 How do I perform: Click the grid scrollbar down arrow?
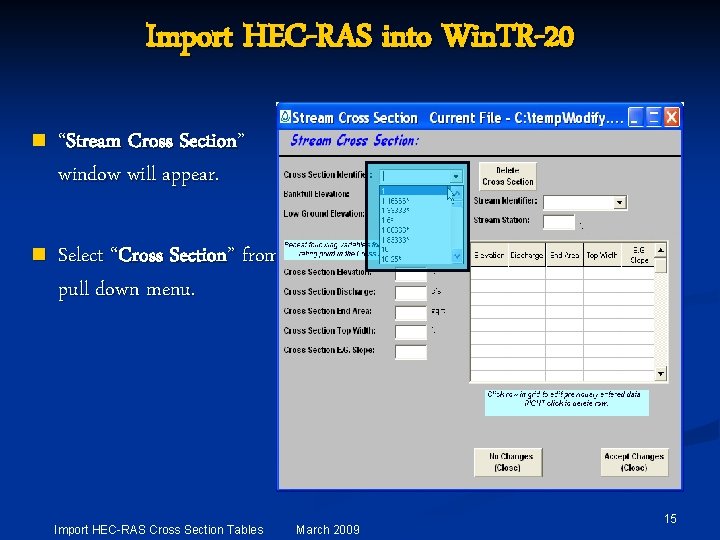[661, 374]
